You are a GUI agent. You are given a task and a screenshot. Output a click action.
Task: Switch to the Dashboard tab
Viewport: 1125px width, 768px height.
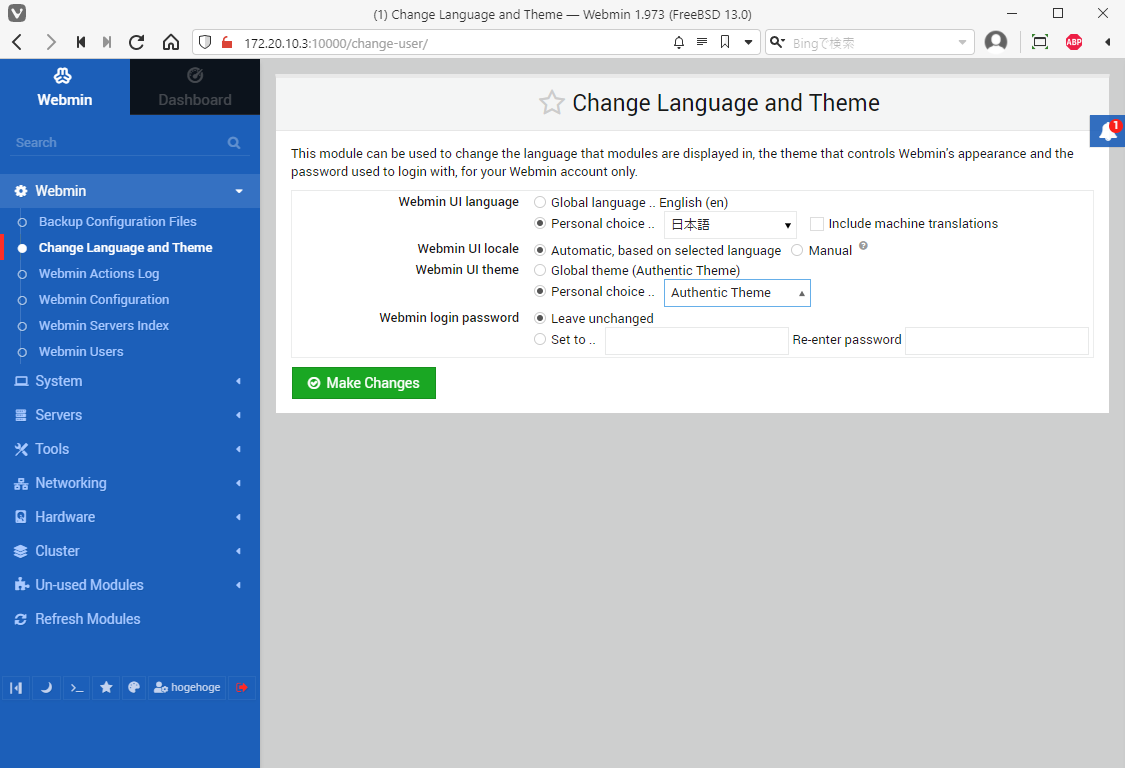(x=195, y=87)
